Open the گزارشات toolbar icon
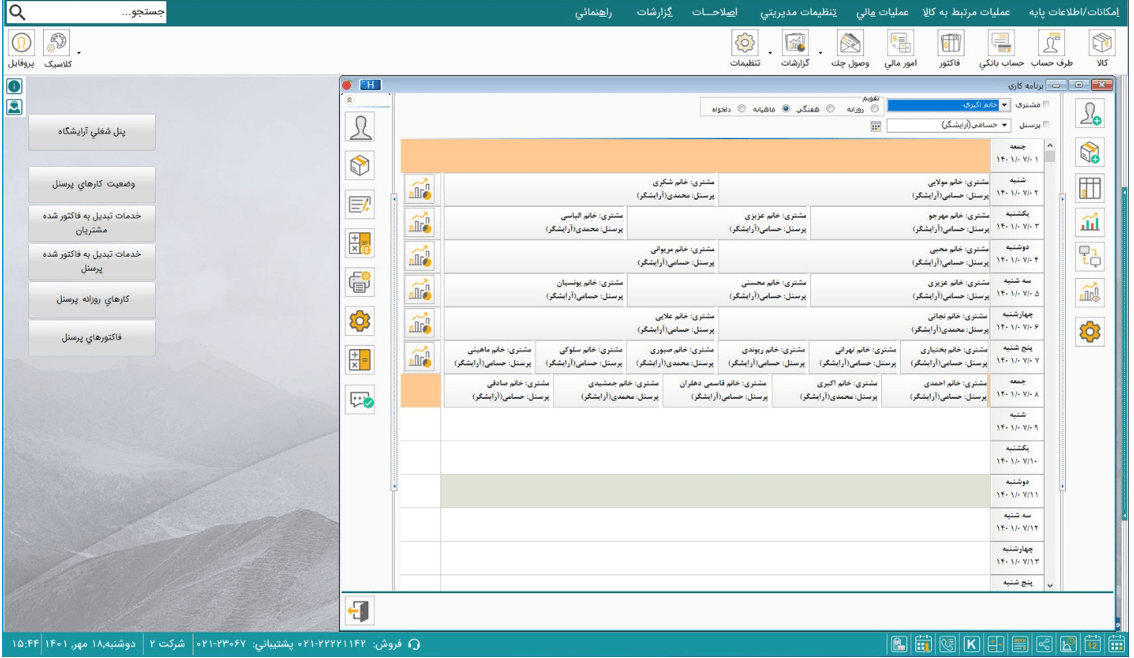Viewport: 1134px width, 658px height. pos(796,43)
